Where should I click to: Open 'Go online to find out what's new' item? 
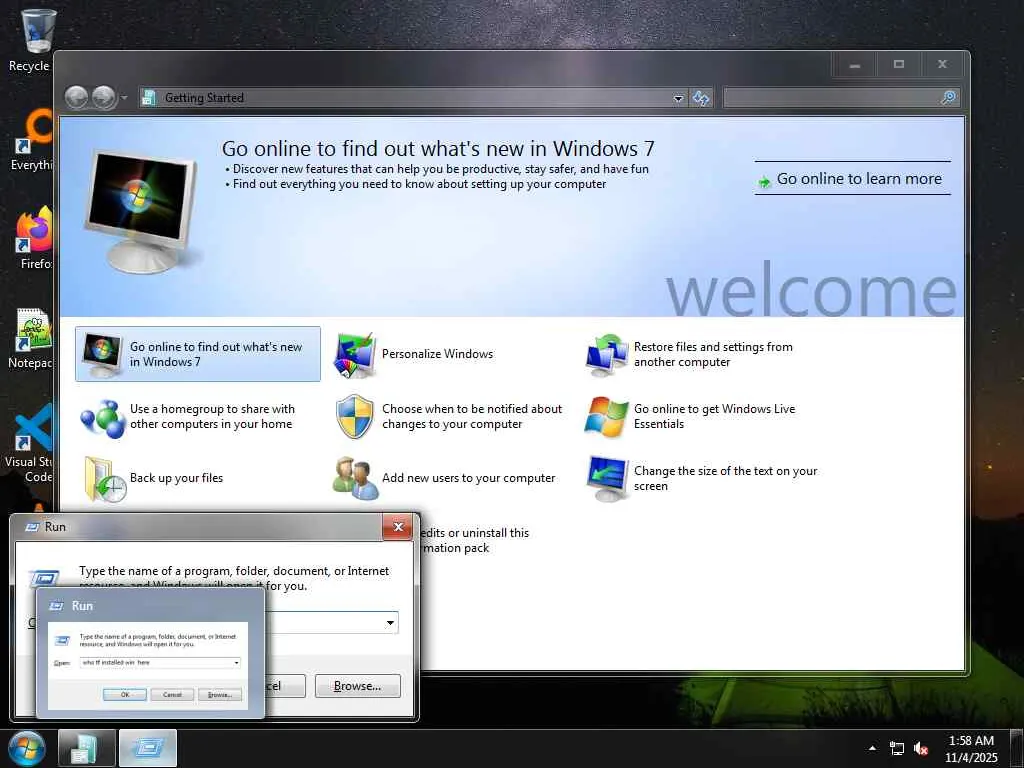[x=198, y=354]
